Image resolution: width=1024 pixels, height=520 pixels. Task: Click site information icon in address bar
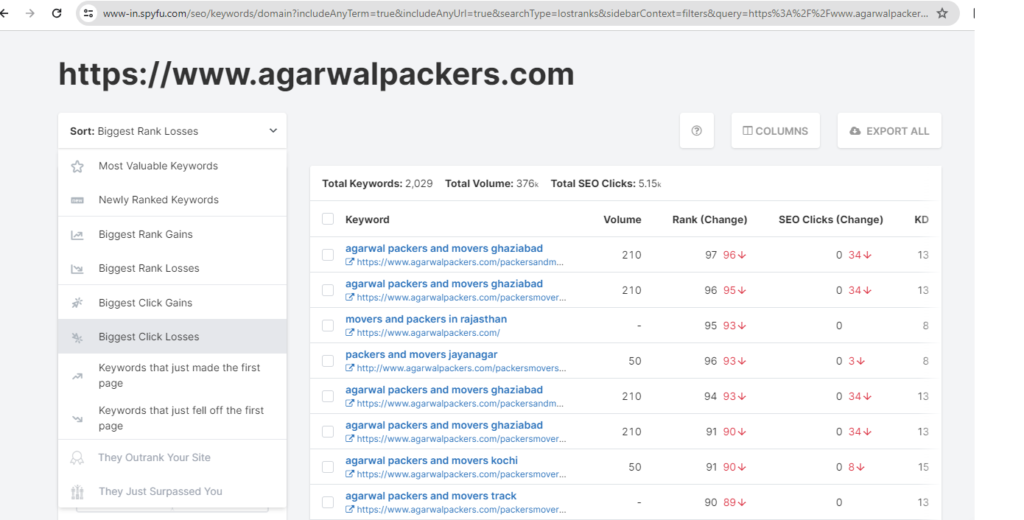pos(89,13)
